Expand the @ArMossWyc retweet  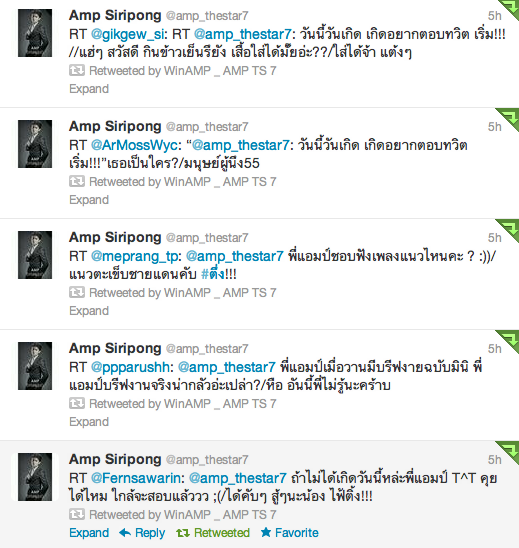(89, 200)
